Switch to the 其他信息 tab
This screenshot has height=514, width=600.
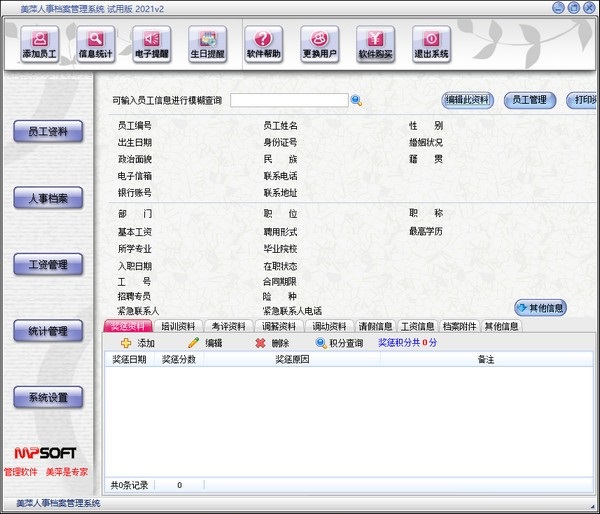click(x=501, y=326)
